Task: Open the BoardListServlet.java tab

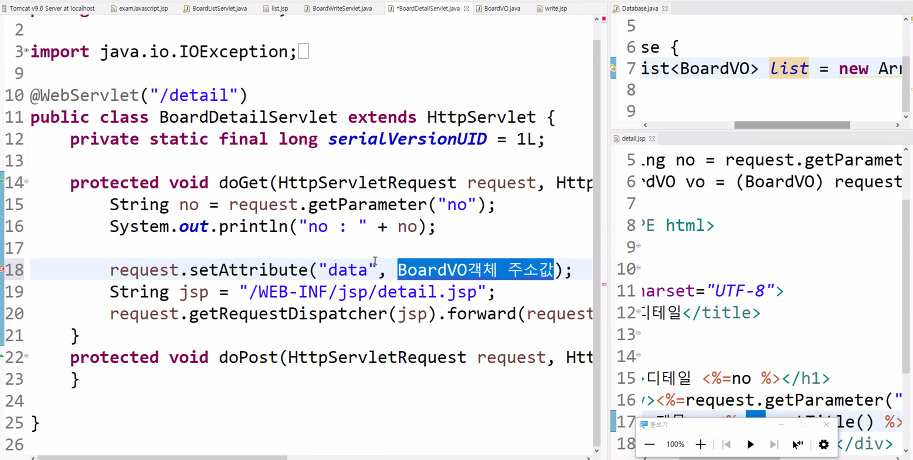Action: pos(215,9)
